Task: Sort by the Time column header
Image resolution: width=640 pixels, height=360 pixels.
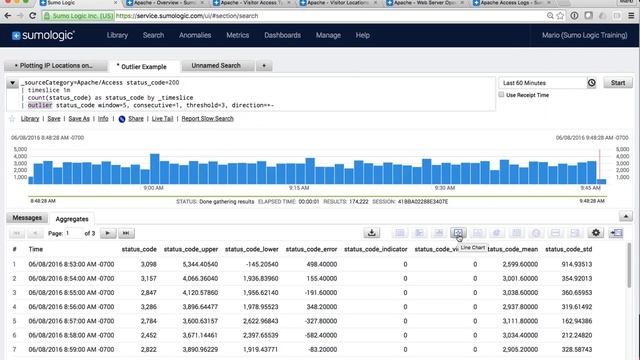Action: [36, 249]
